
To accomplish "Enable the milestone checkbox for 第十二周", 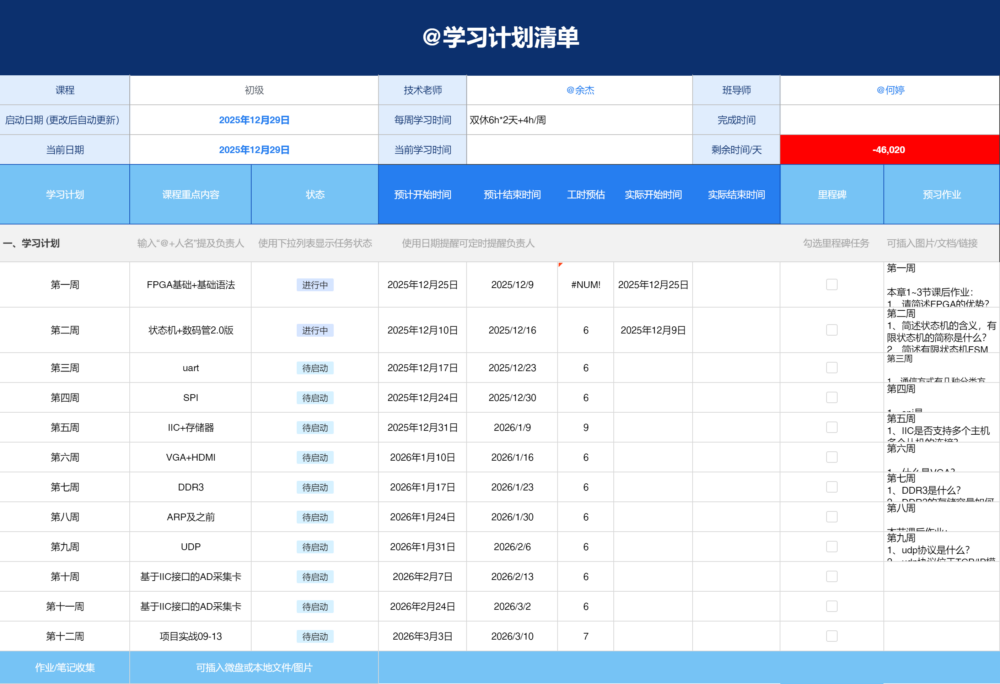I will click(x=831, y=636).
